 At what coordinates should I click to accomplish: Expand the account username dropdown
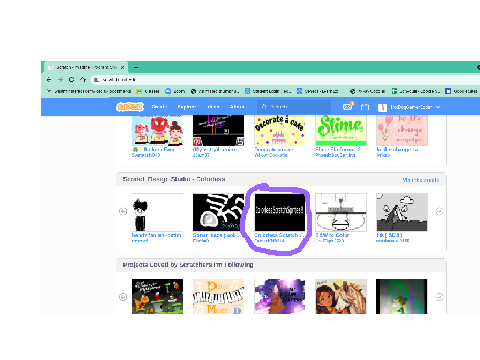[x=409, y=107]
